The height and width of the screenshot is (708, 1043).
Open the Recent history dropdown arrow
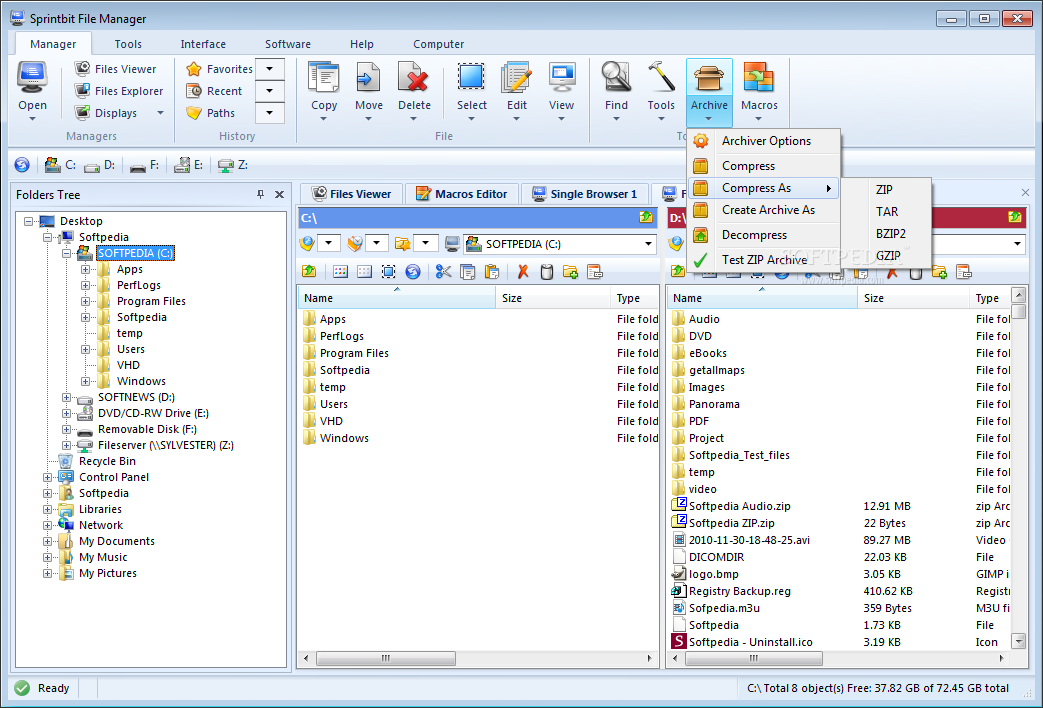pos(269,90)
